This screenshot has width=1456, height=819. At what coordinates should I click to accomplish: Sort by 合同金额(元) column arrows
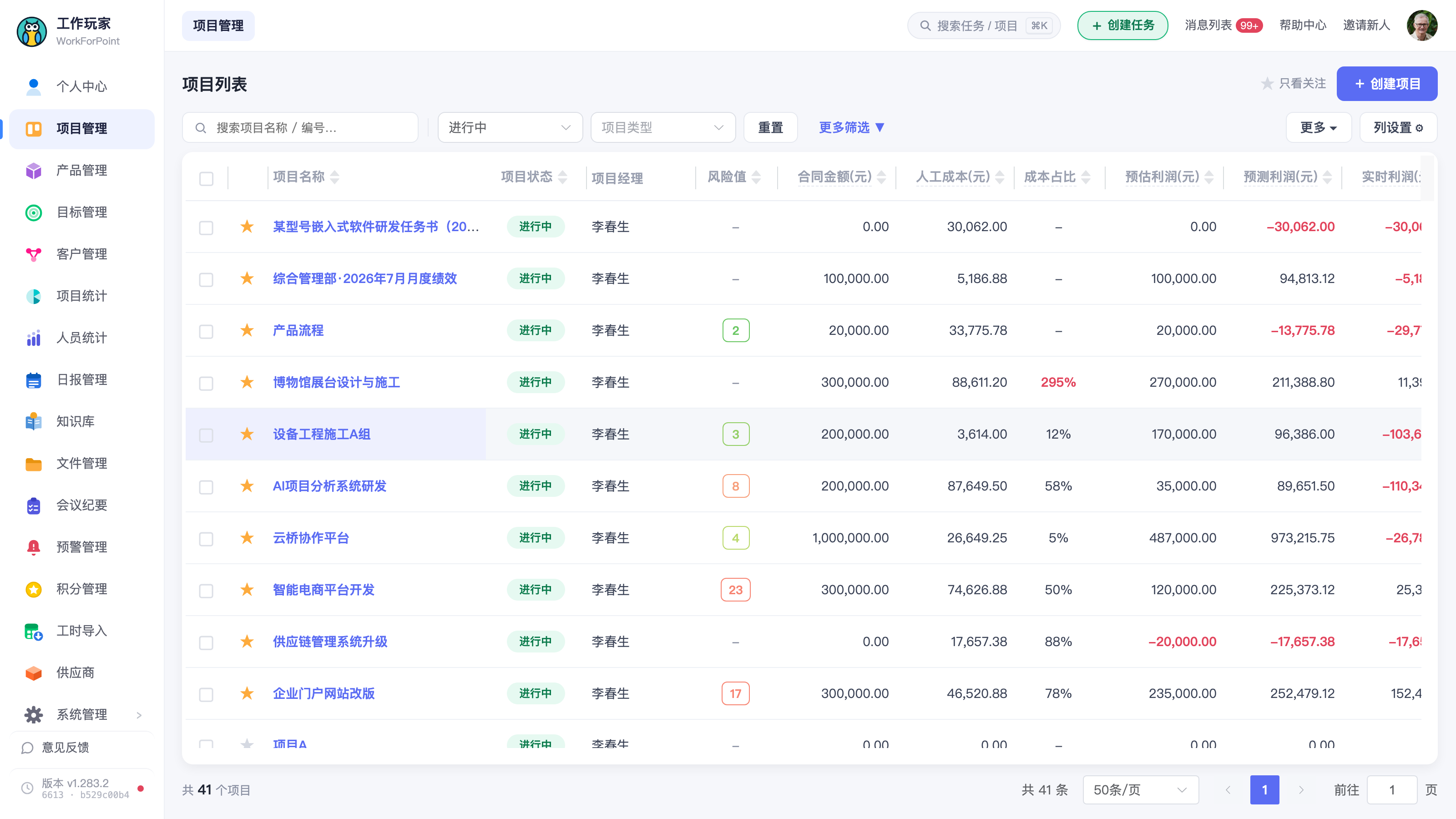point(881,177)
